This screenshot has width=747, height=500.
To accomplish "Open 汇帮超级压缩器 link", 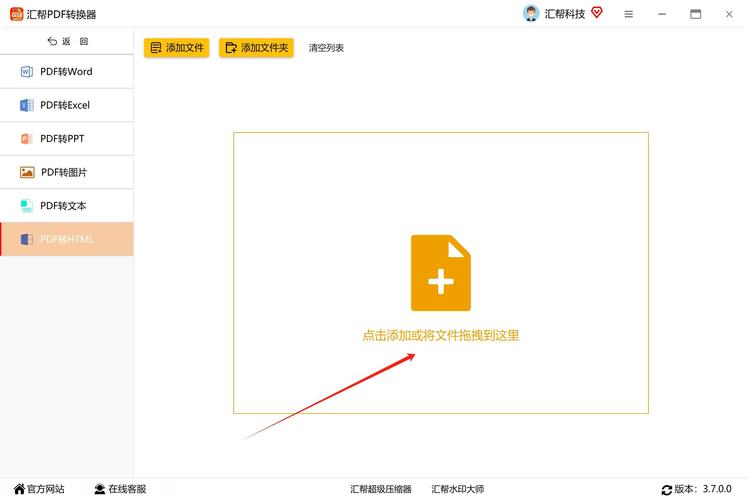I will click(x=380, y=489).
